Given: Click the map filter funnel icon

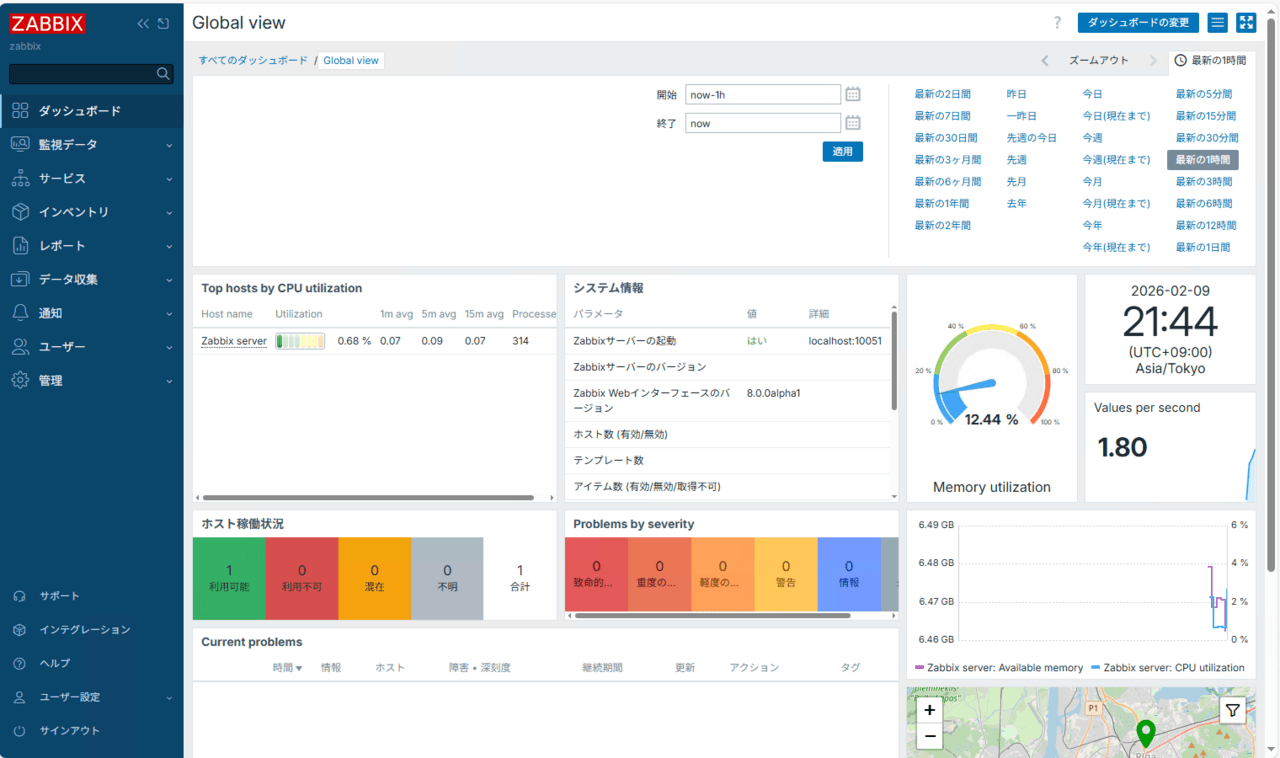Looking at the screenshot, I should pos(1233,710).
